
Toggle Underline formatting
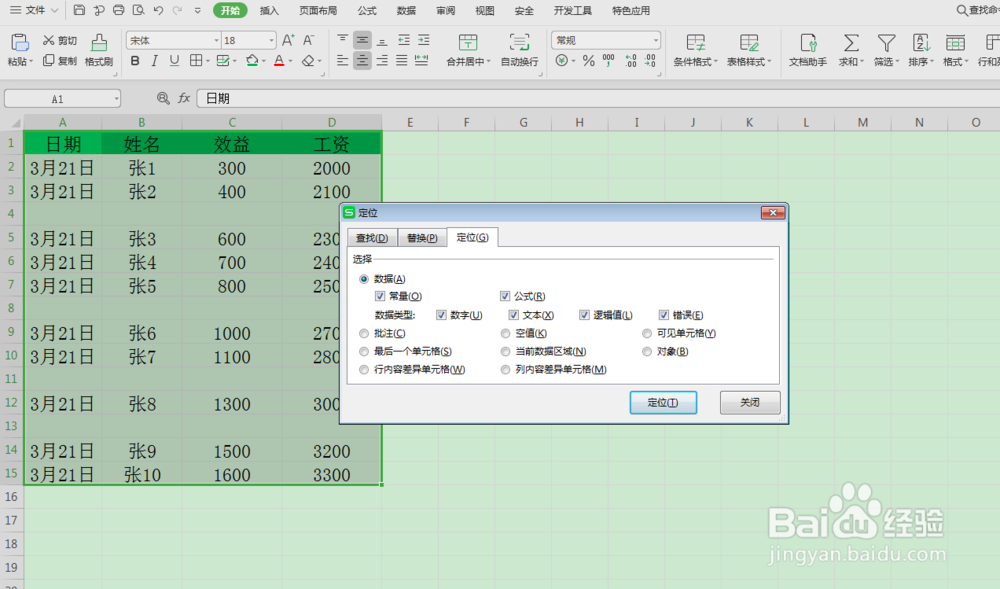coord(174,61)
